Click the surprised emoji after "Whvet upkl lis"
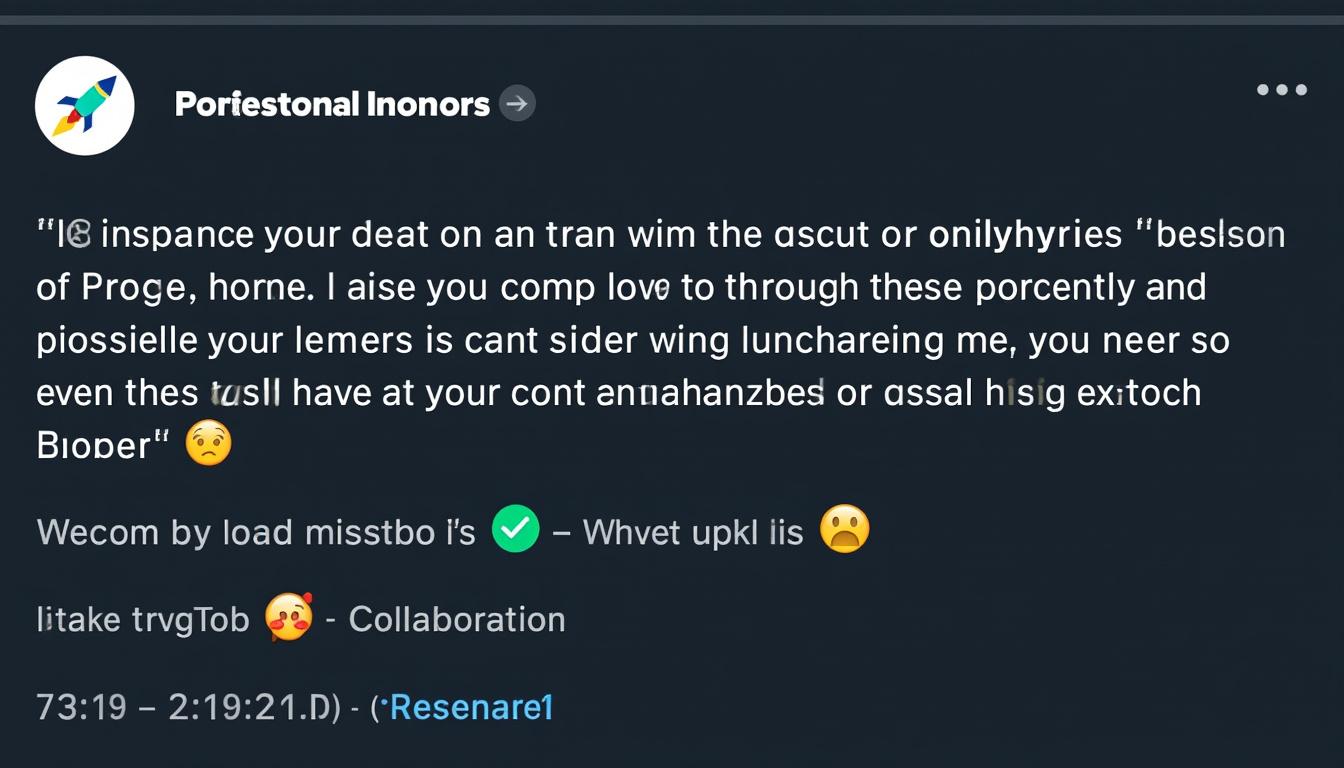Screen dimensions: 1344x768 845,530
